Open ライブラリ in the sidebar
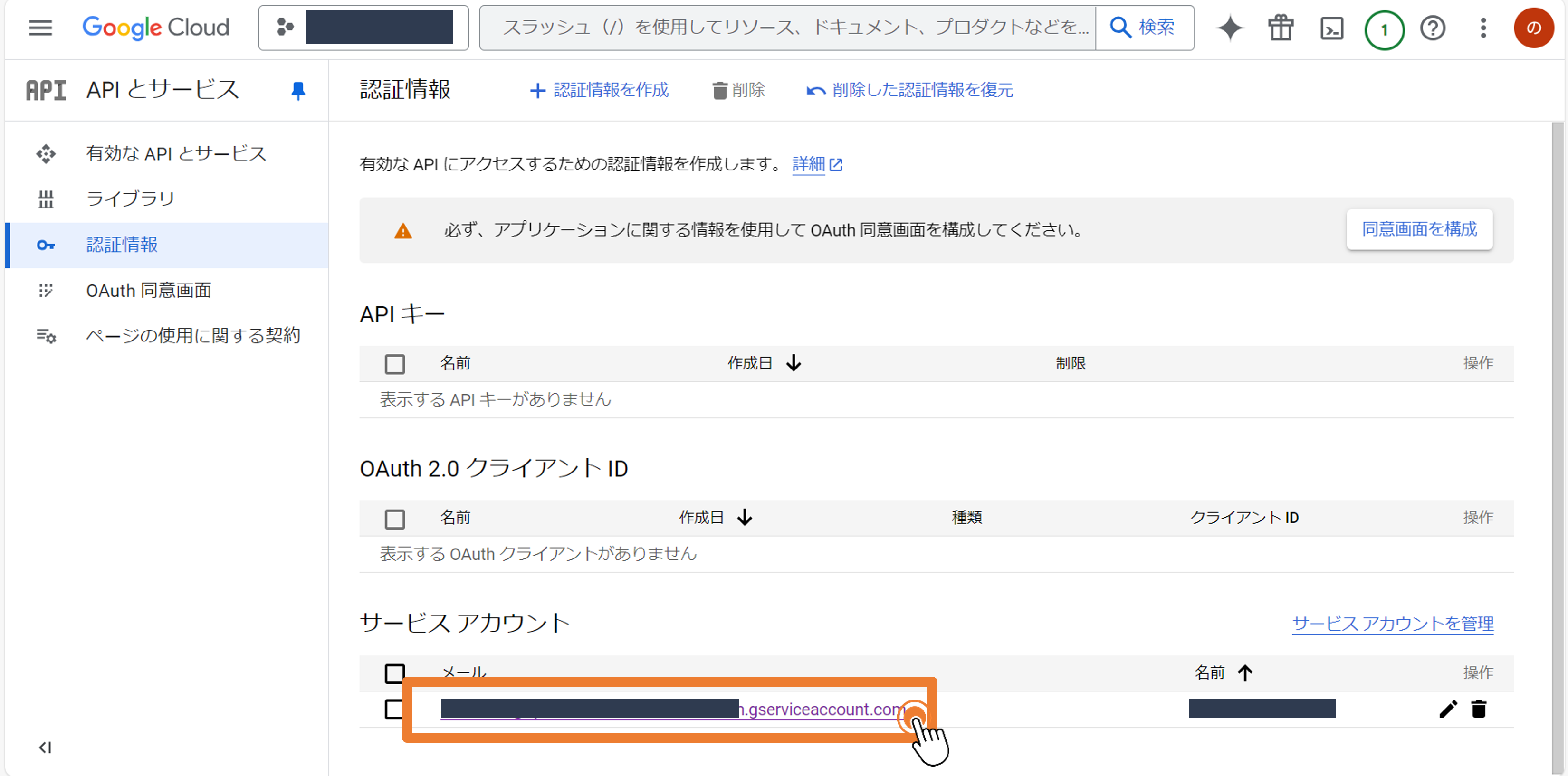The image size is (1568, 776). [x=167, y=199]
